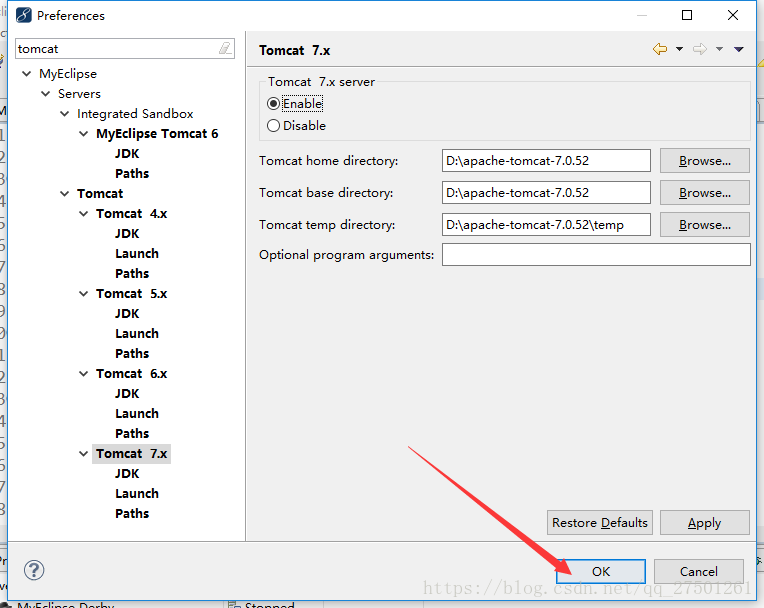Click the Tomcat base directory field
The width and height of the screenshot is (764, 608).
[546, 193]
